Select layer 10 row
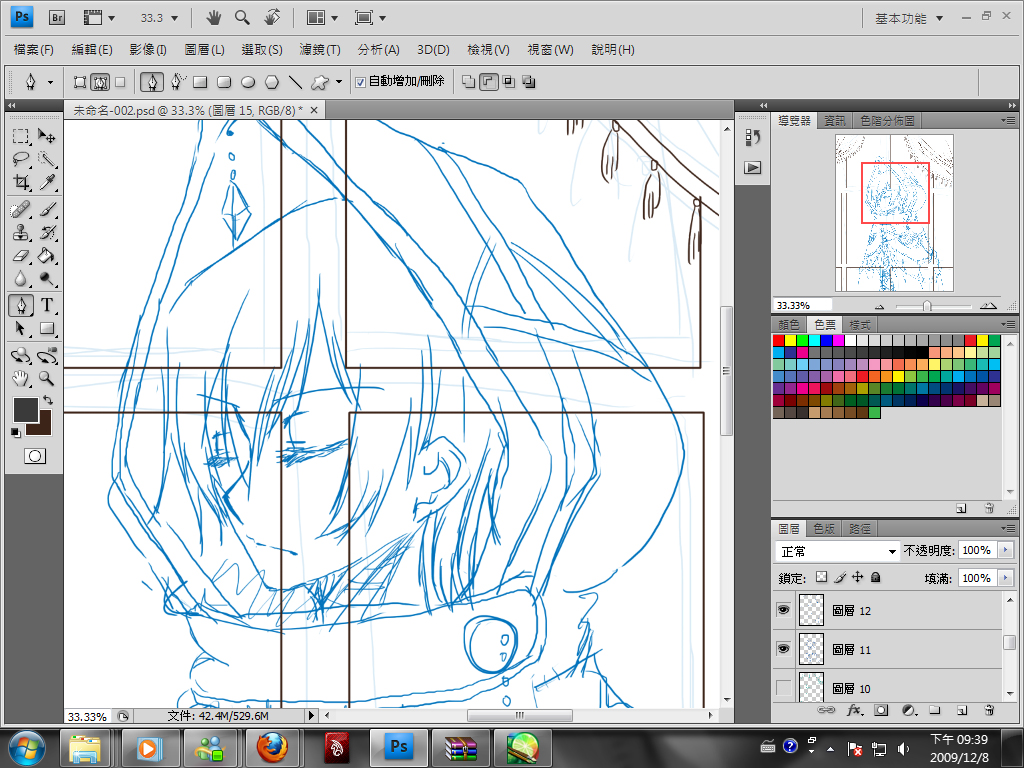Viewport: 1024px width, 768px height. [x=888, y=688]
